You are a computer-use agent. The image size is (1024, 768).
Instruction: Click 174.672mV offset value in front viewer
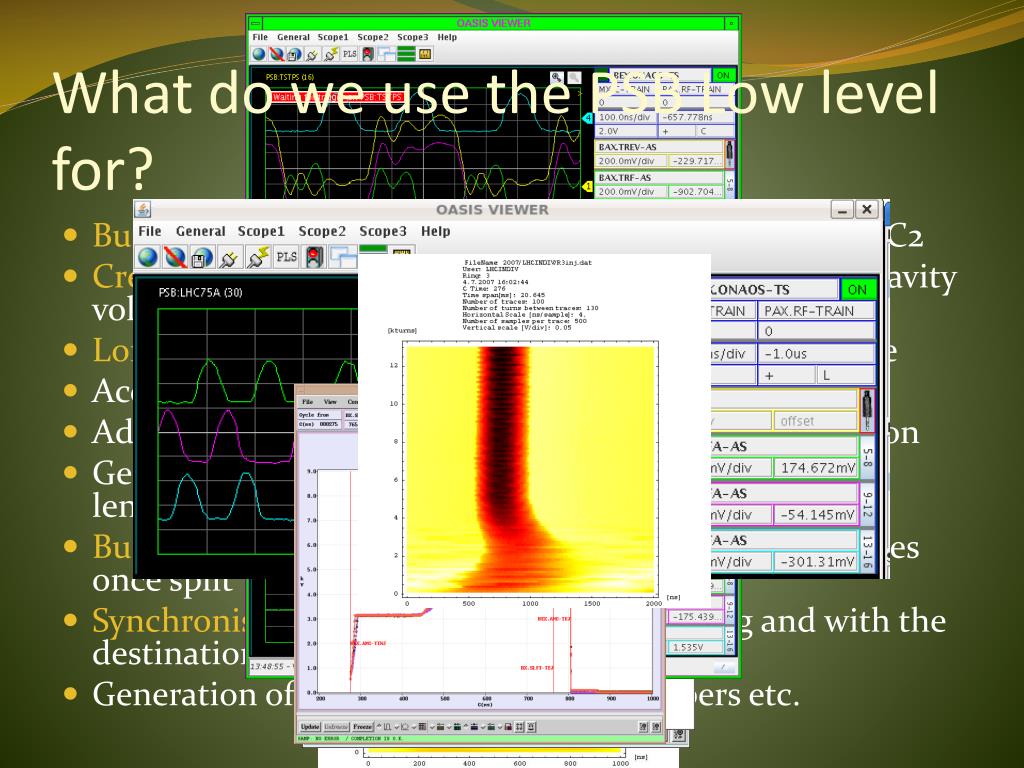[815, 468]
